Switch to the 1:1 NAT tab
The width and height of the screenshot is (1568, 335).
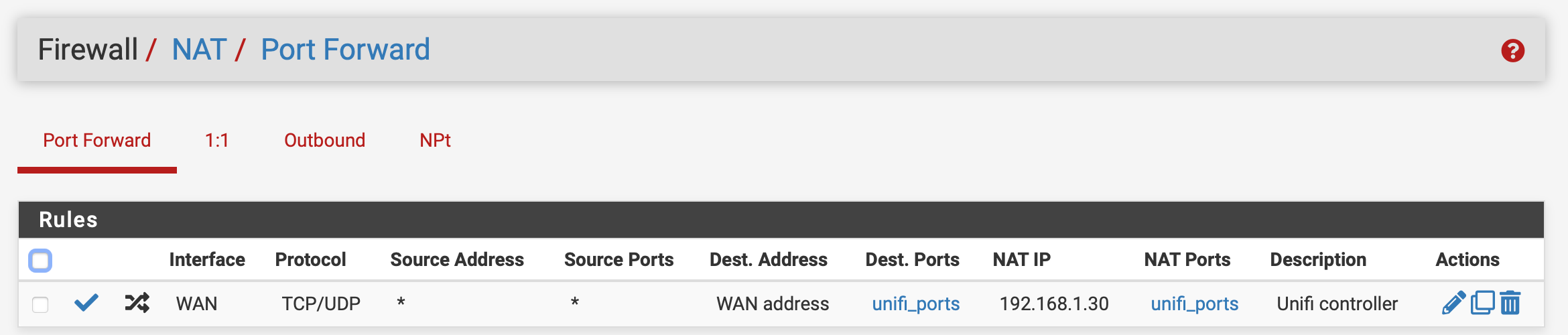click(x=217, y=140)
